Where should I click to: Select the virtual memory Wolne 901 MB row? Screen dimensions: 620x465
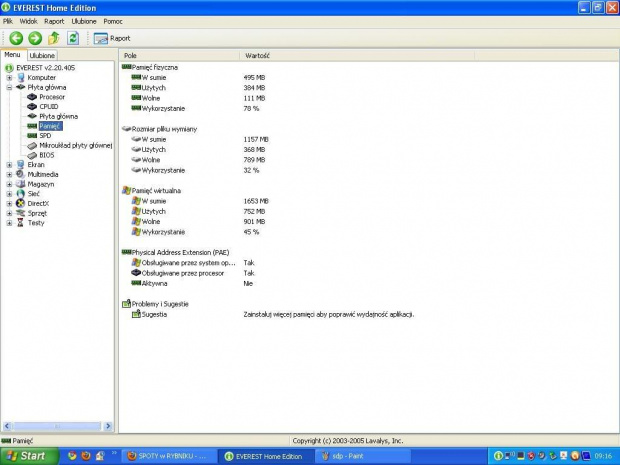tap(198, 222)
